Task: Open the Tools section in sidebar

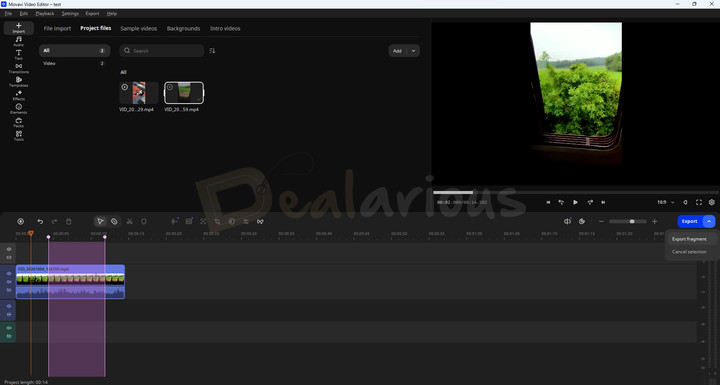Action: coord(19,136)
